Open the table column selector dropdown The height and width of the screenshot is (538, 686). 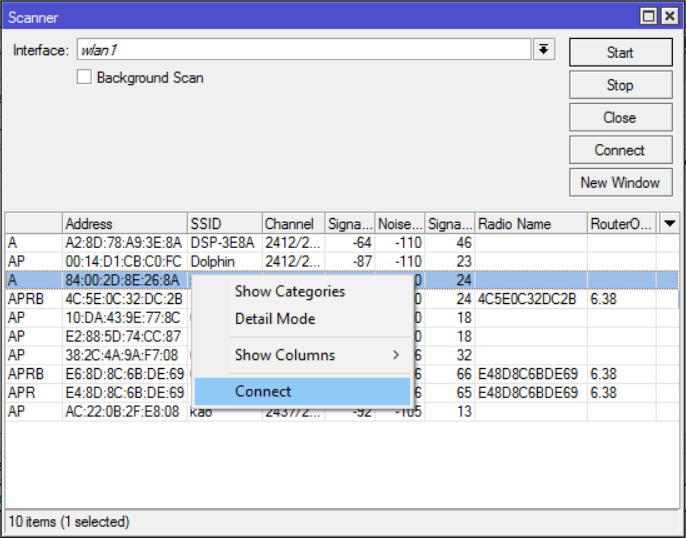click(x=670, y=223)
